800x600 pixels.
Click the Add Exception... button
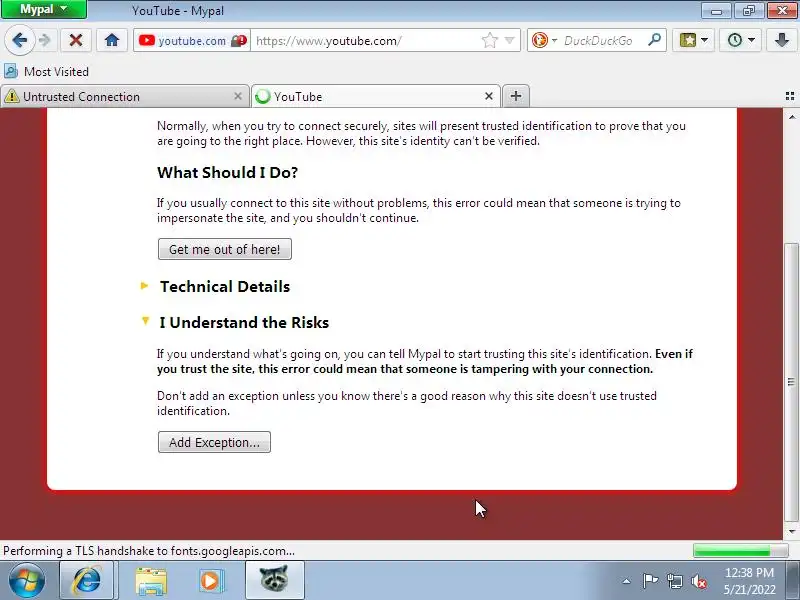pyautogui.click(x=214, y=442)
